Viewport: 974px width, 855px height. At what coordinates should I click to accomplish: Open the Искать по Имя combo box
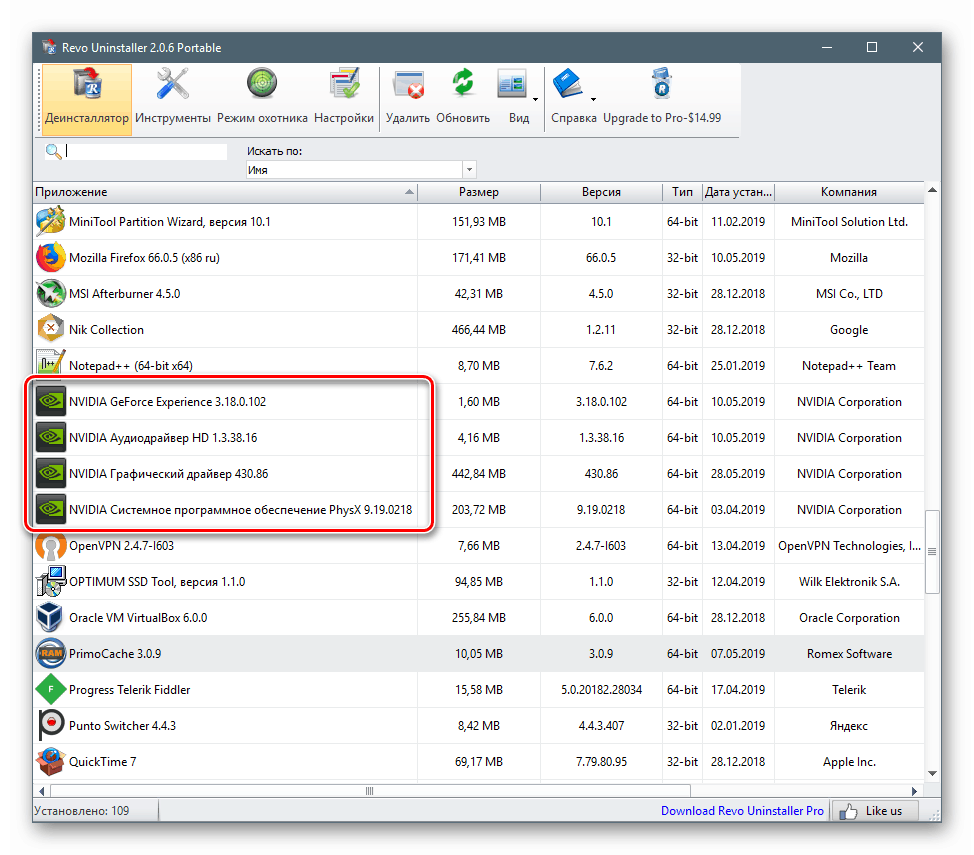361,170
